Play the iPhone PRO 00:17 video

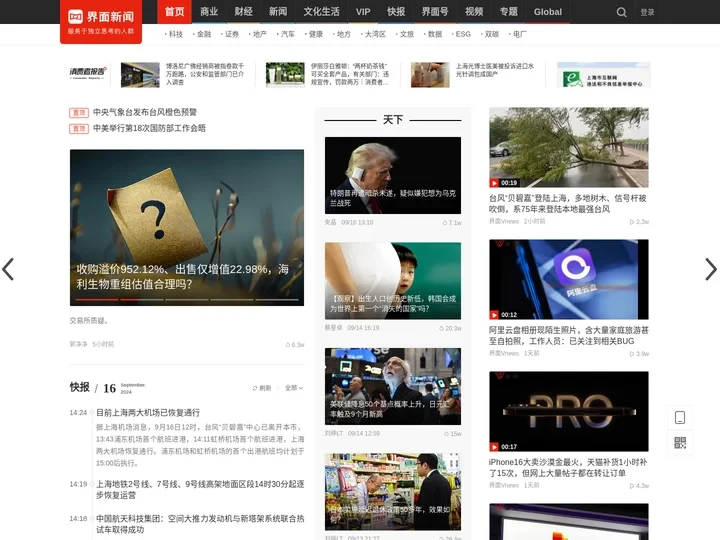(x=568, y=411)
